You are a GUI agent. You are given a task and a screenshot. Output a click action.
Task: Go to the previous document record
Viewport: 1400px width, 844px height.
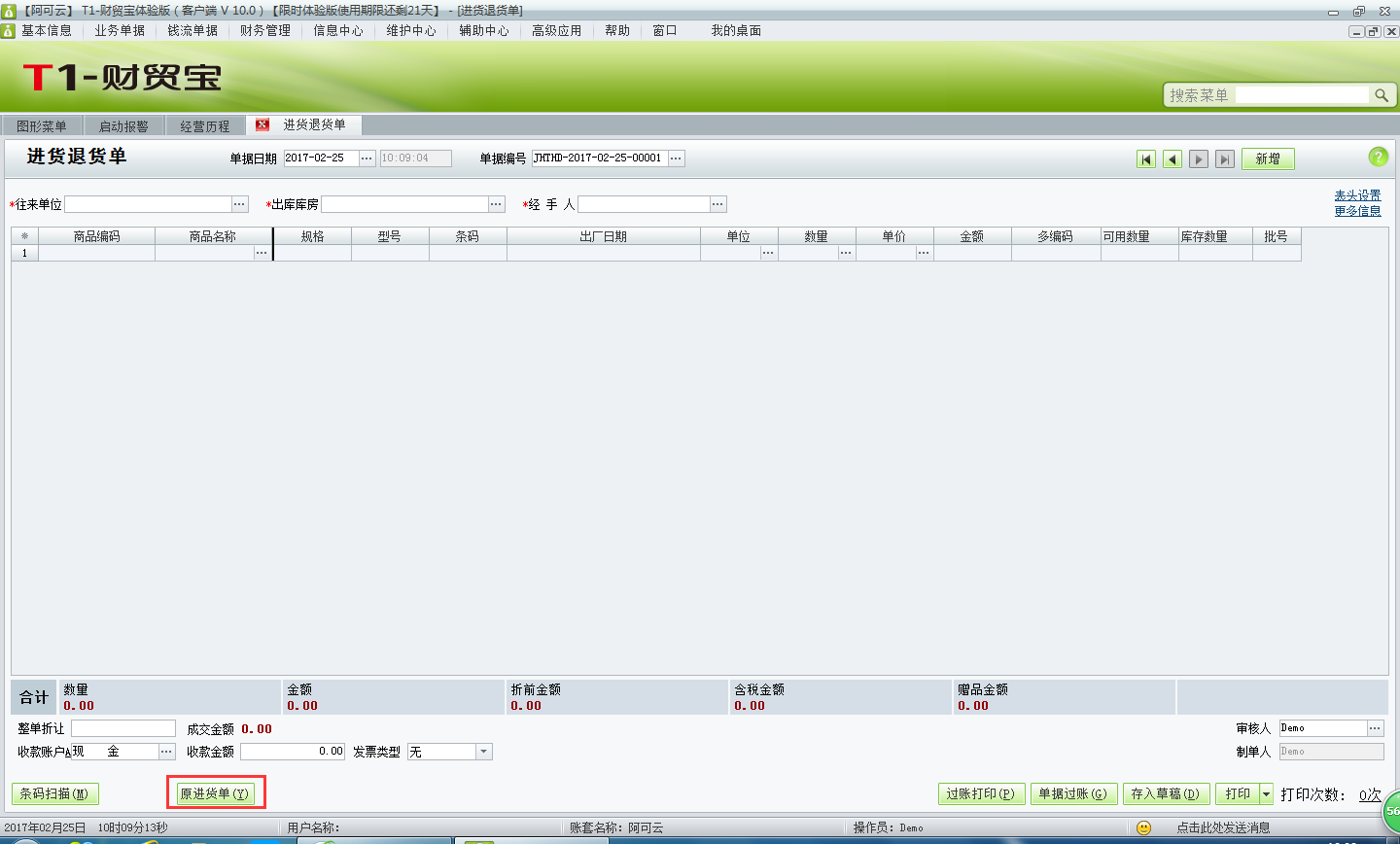(x=1172, y=159)
